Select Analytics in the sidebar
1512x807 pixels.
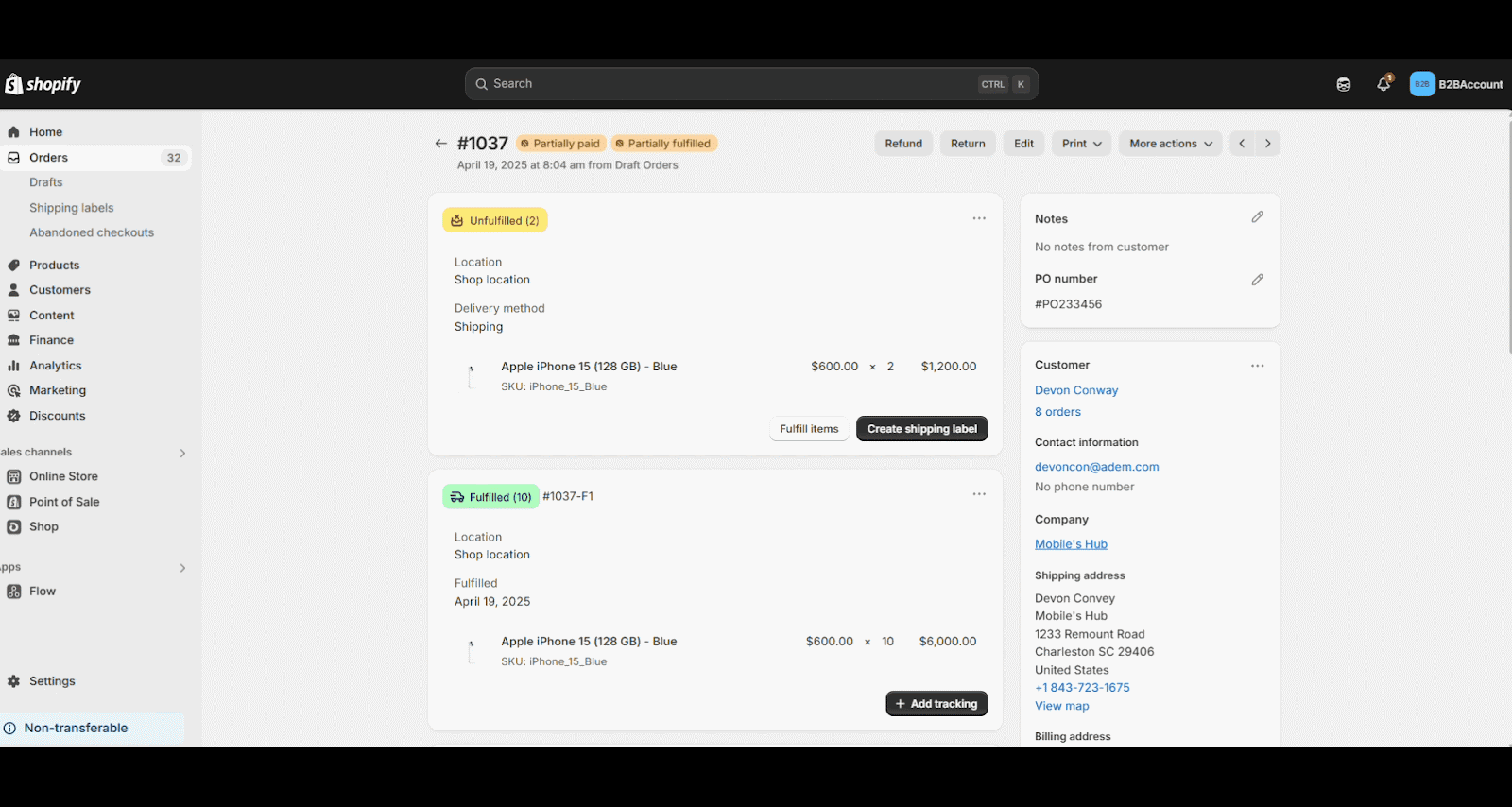[x=55, y=366]
